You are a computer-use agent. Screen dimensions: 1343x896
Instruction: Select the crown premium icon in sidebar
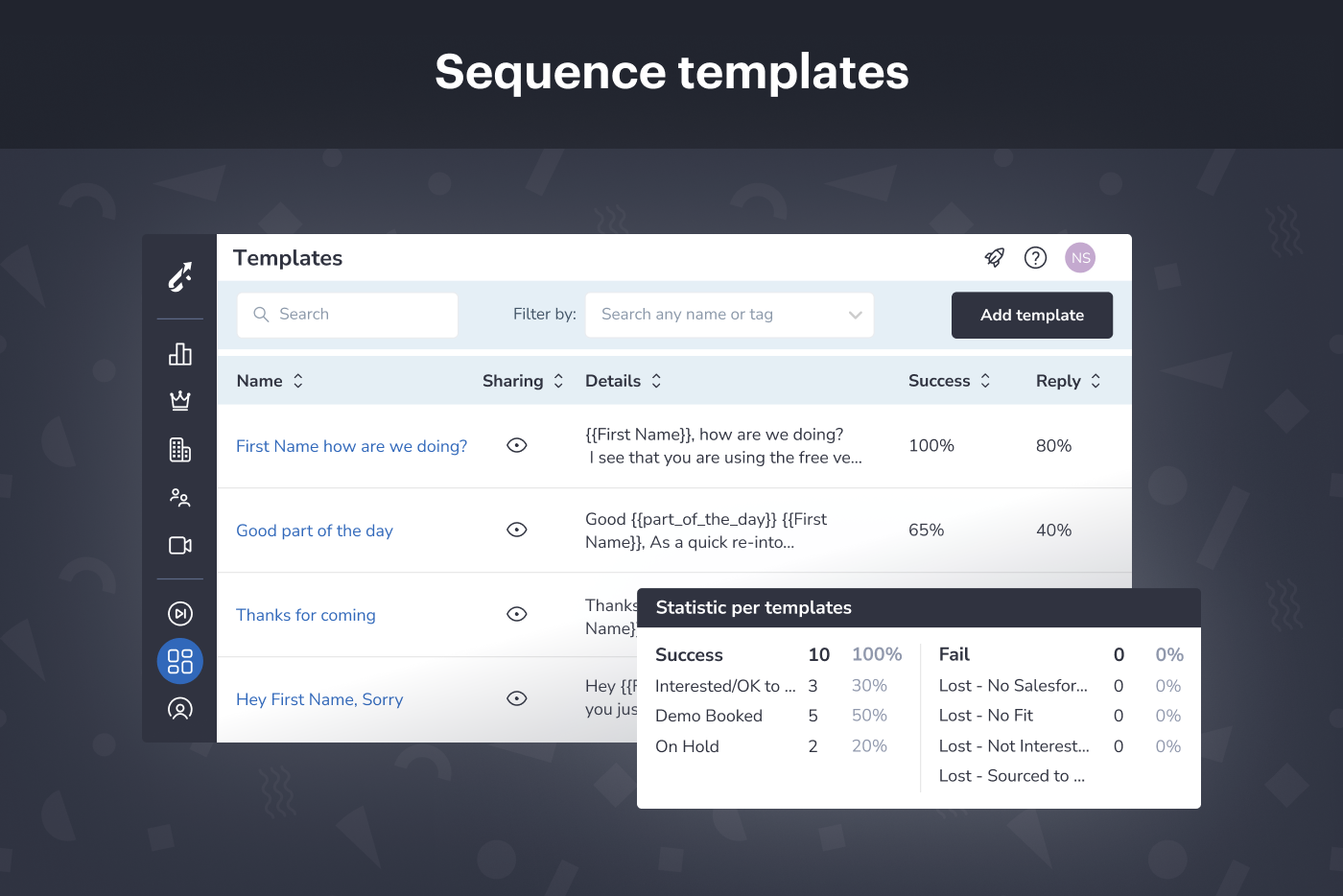click(x=179, y=401)
